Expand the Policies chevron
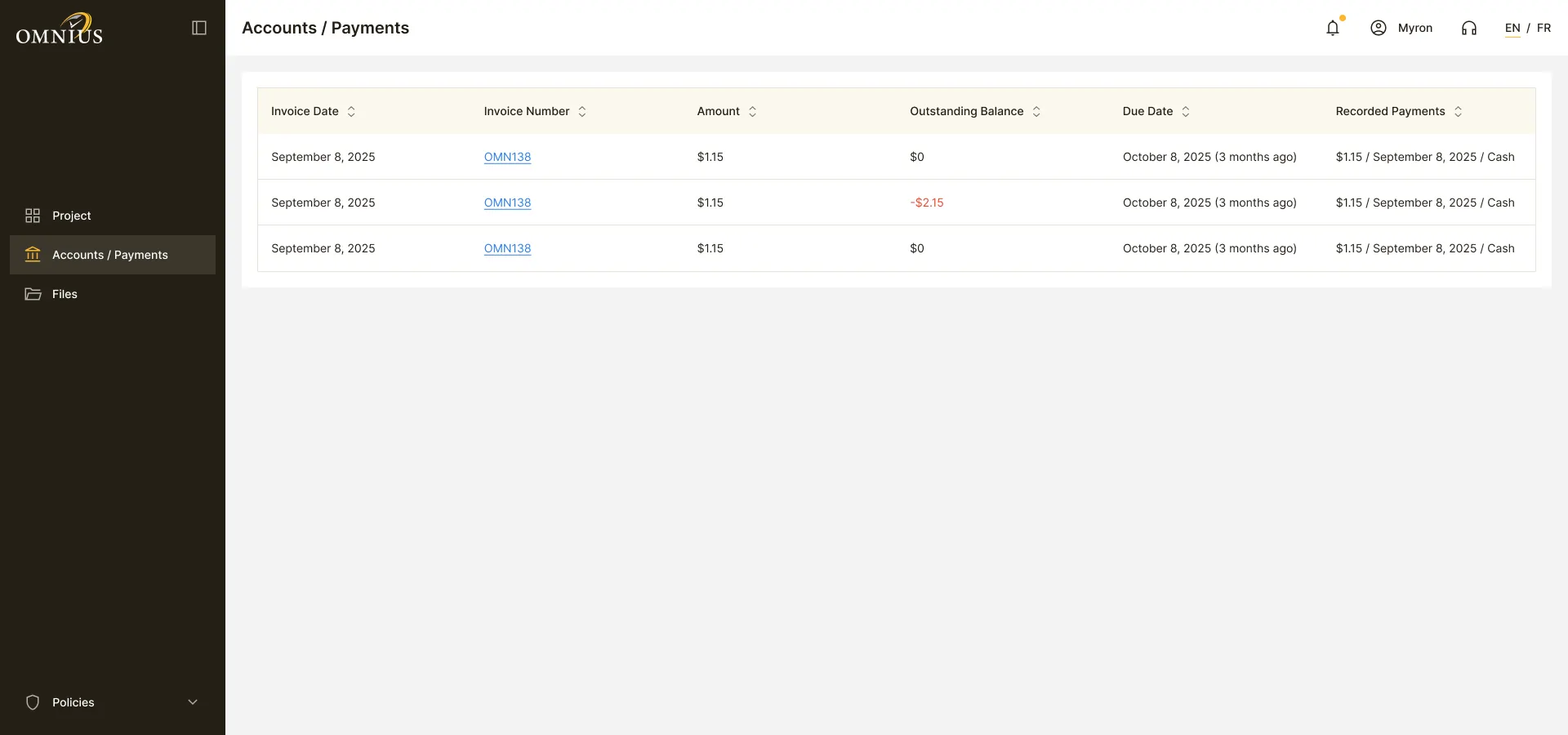The width and height of the screenshot is (1568, 735). pyautogui.click(x=193, y=702)
